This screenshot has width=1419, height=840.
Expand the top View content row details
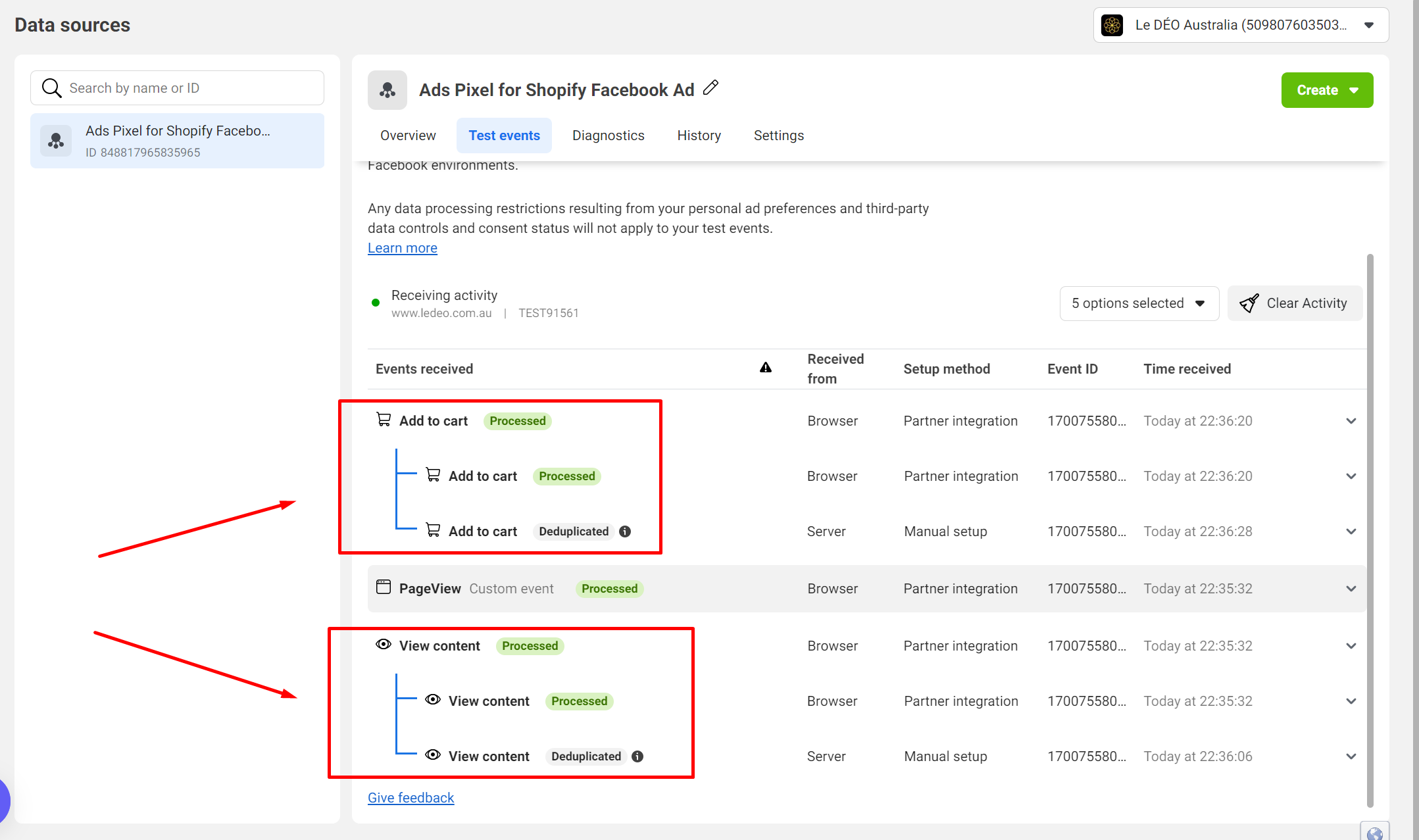click(1351, 646)
